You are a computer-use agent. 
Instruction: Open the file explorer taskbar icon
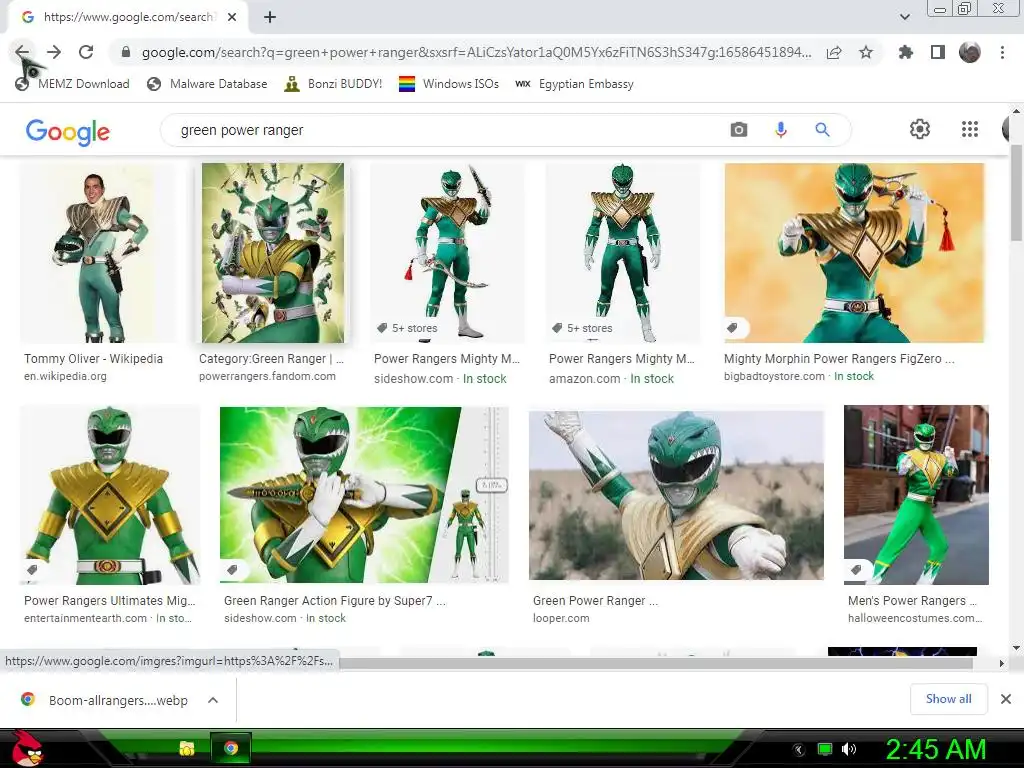point(187,748)
